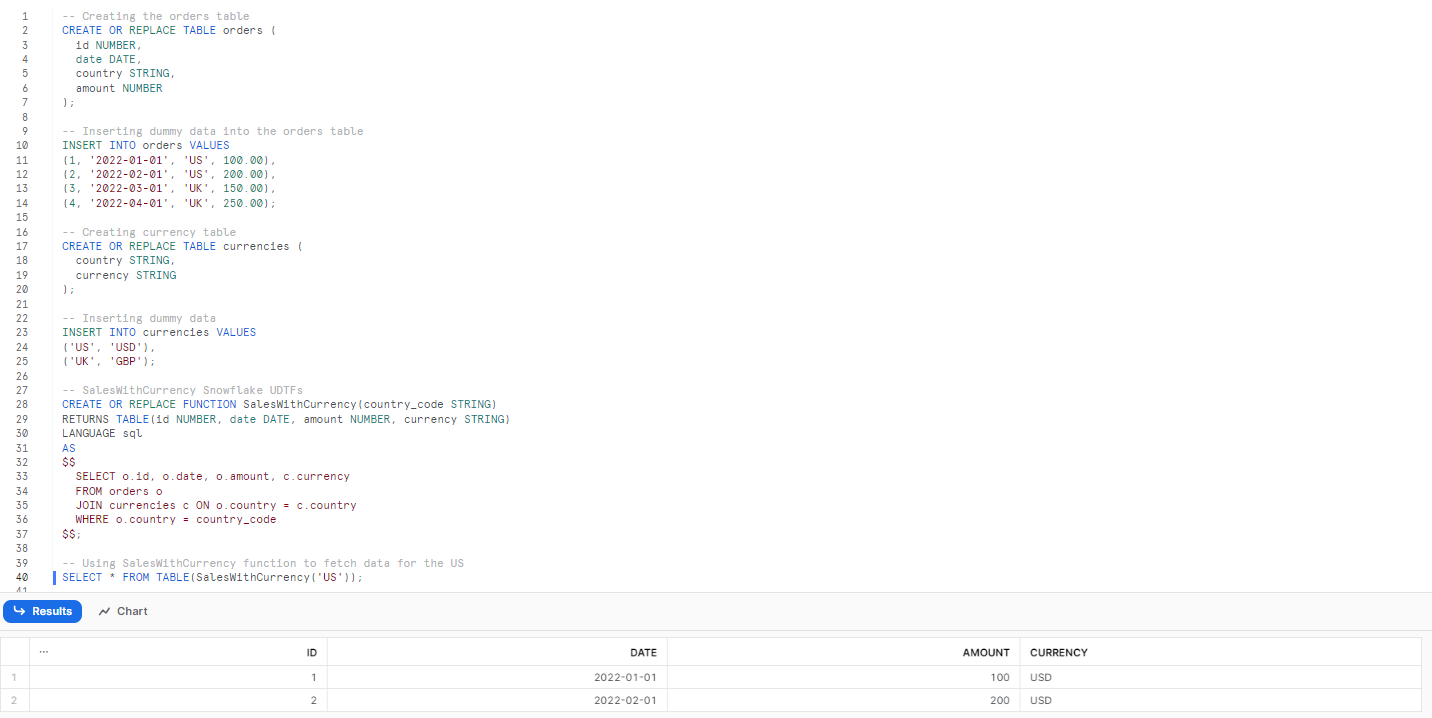Select result row number 1
This screenshot has width=1432, height=718.
[14, 677]
